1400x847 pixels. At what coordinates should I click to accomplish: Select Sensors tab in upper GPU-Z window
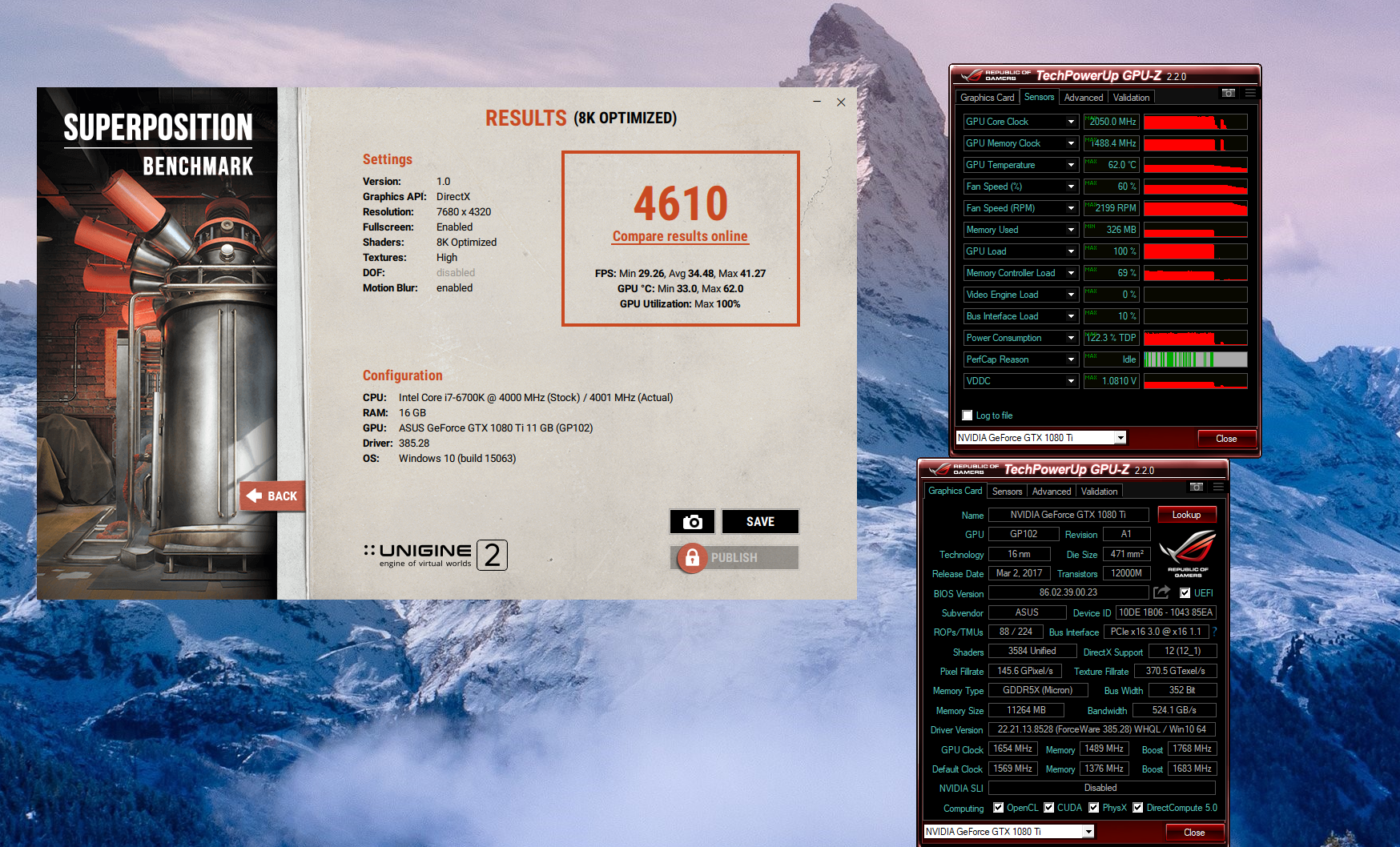(1039, 97)
